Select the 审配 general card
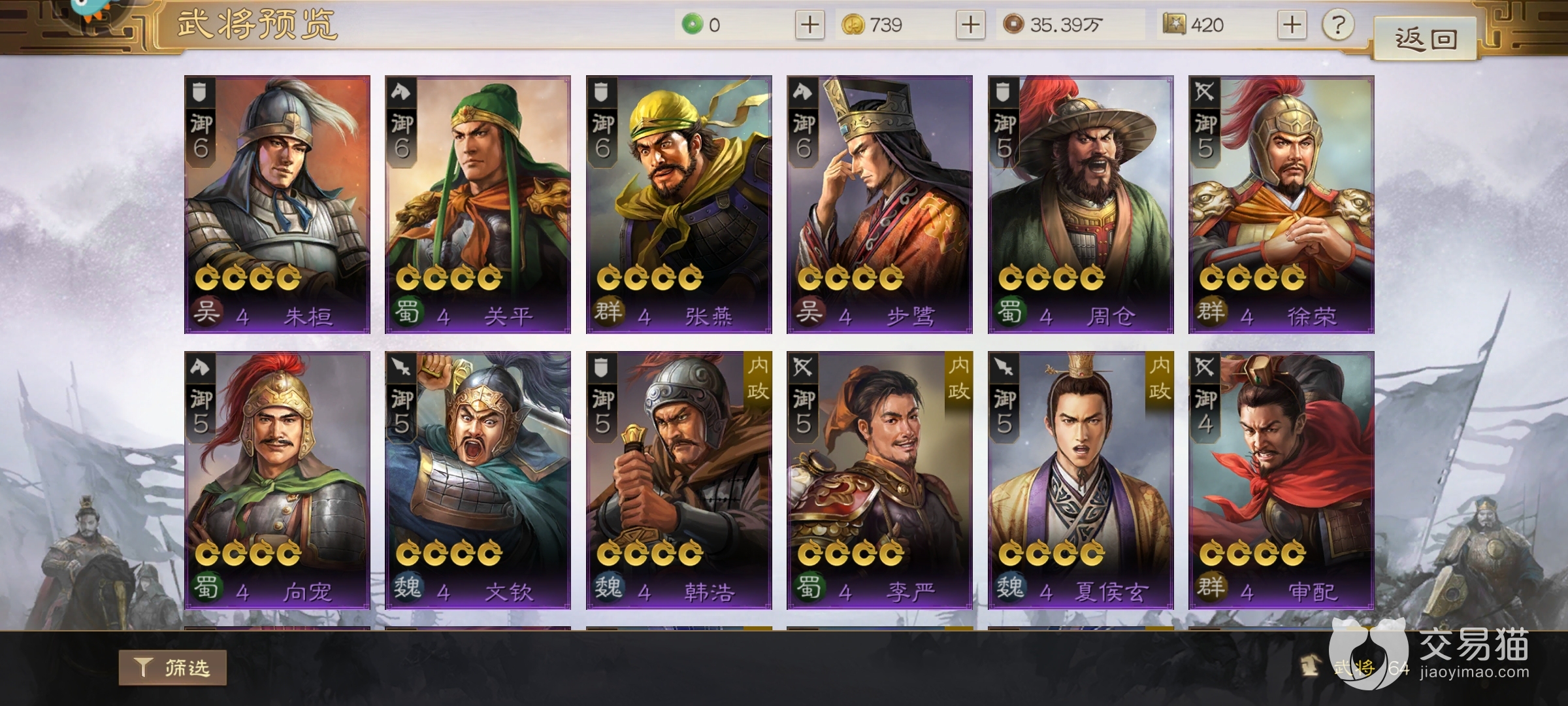This screenshot has height=706, width=1568. 1281,480
